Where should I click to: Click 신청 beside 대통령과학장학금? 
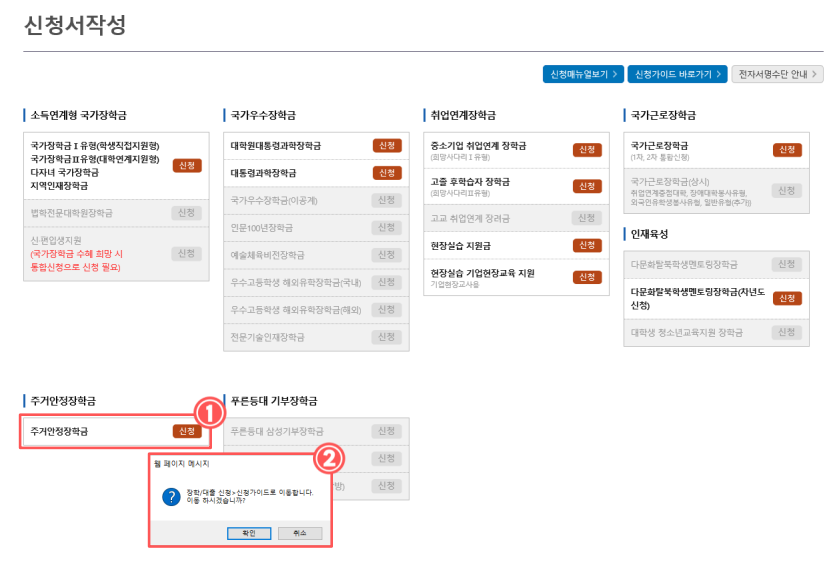[387, 173]
